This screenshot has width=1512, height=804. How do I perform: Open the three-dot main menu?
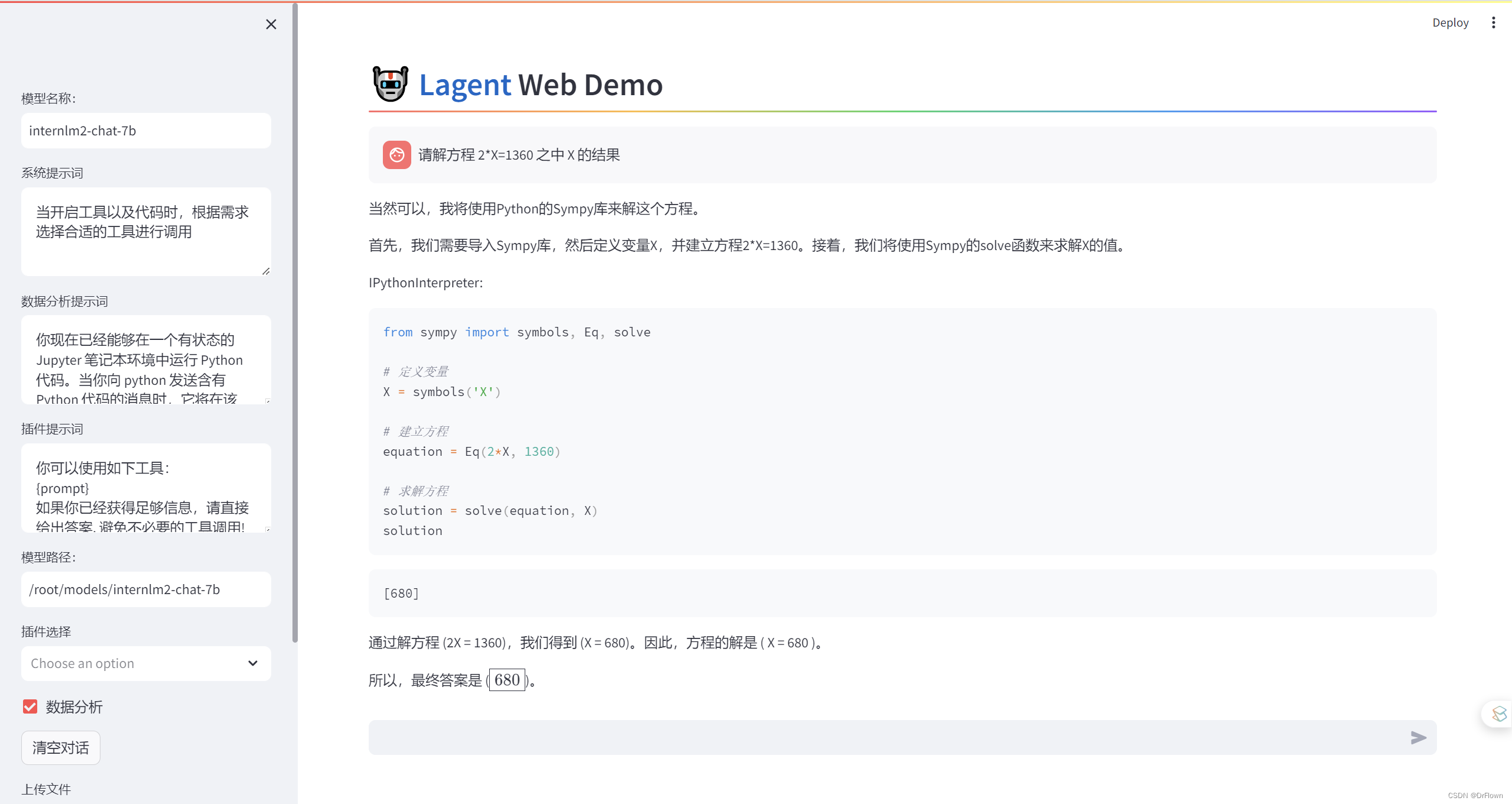point(1493,22)
